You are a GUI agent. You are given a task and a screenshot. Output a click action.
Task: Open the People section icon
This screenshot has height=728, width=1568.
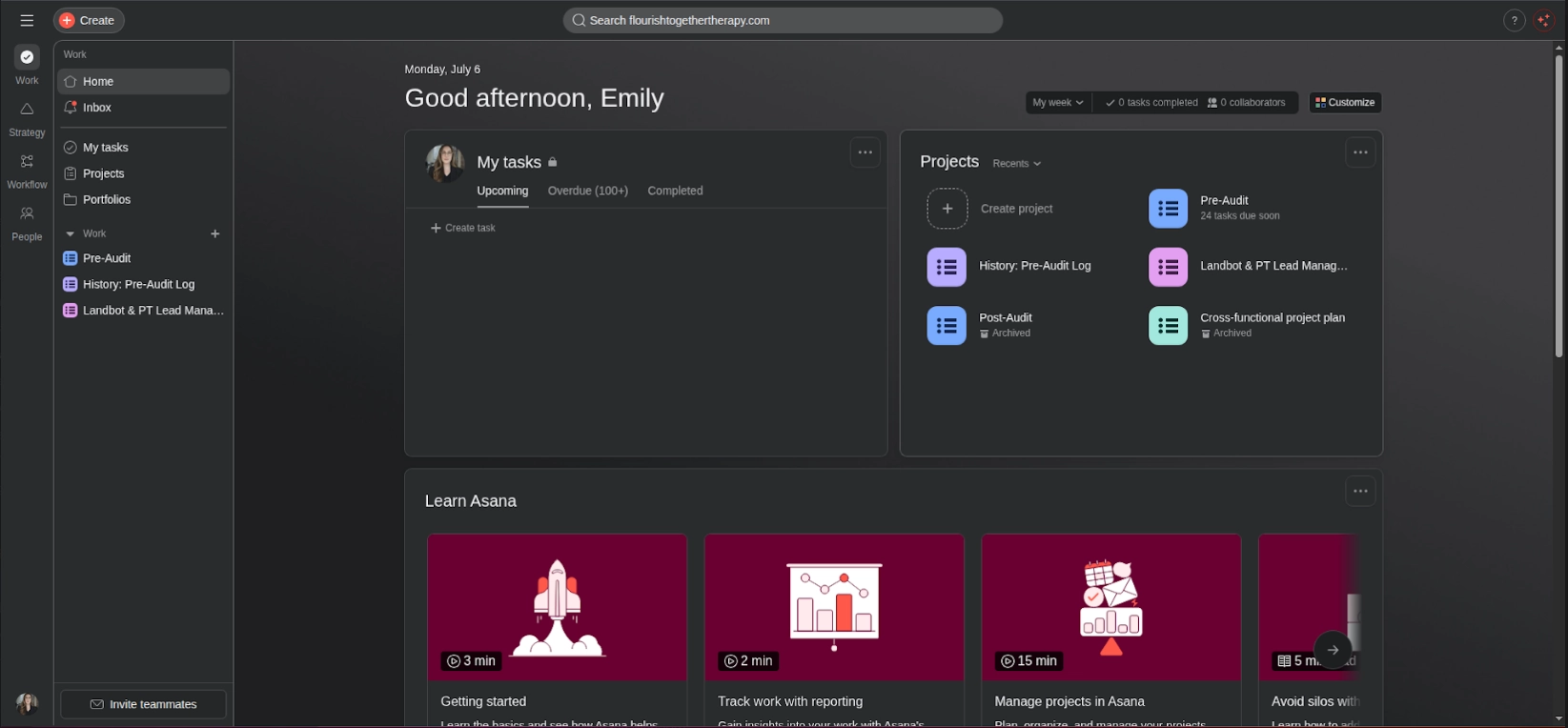tap(27, 223)
